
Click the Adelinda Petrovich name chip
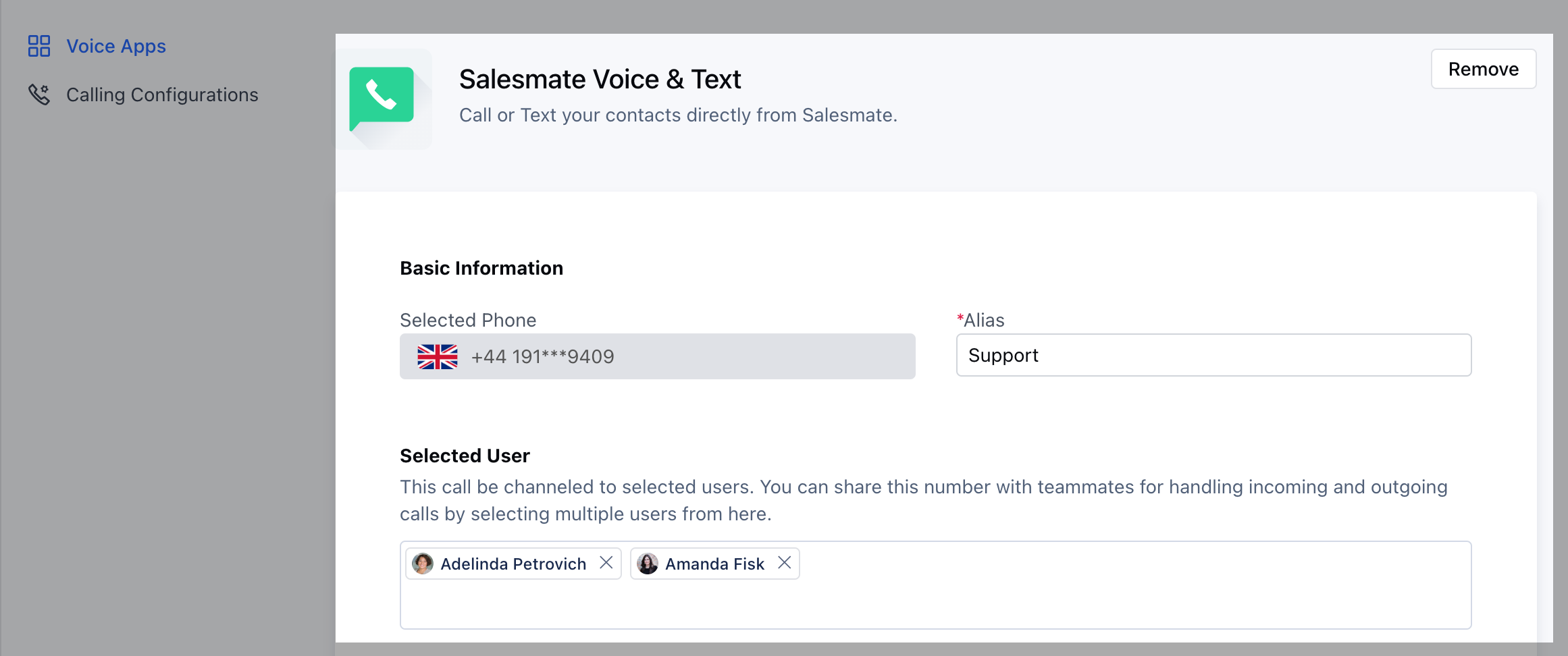(x=513, y=564)
